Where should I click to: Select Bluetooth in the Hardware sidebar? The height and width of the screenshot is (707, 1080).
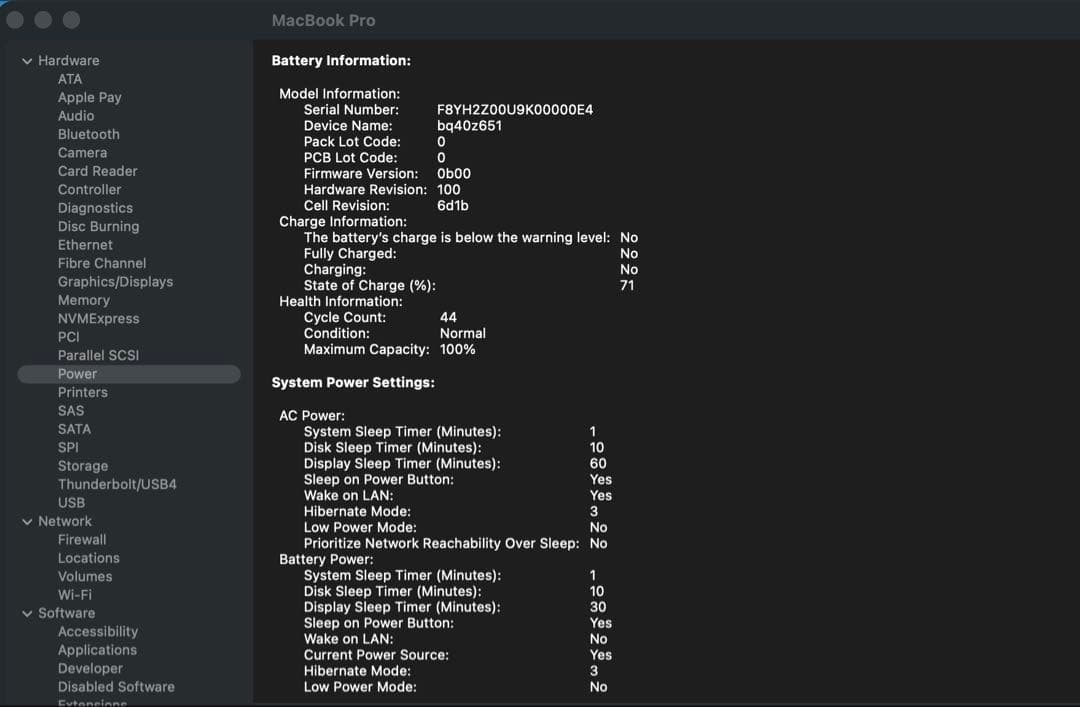(x=88, y=133)
